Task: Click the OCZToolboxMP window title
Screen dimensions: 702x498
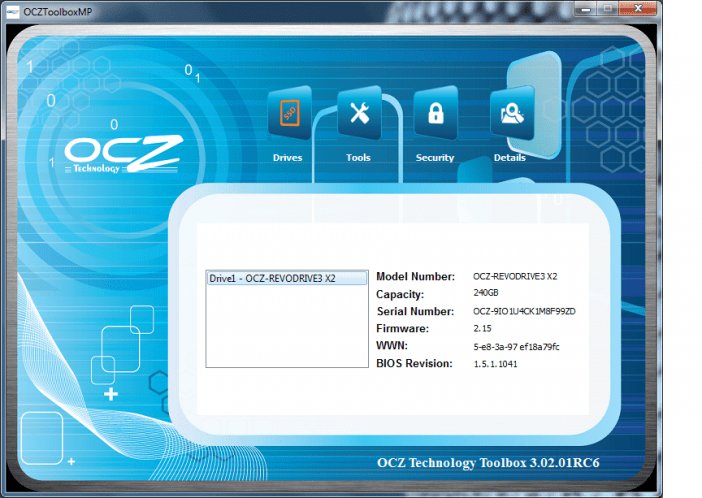Action: [x=58, y=12]
